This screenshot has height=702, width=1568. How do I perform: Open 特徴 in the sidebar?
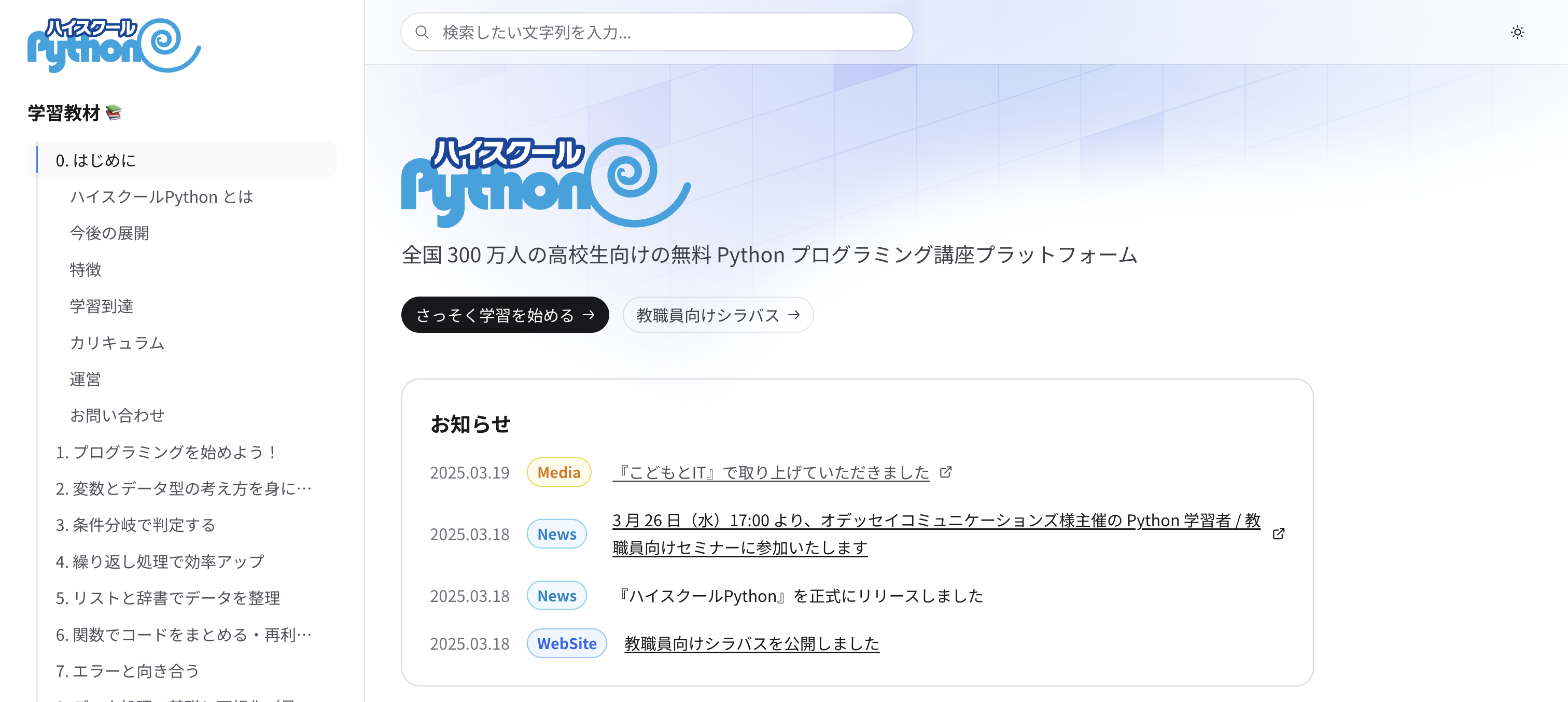click(x=85, y=270)
